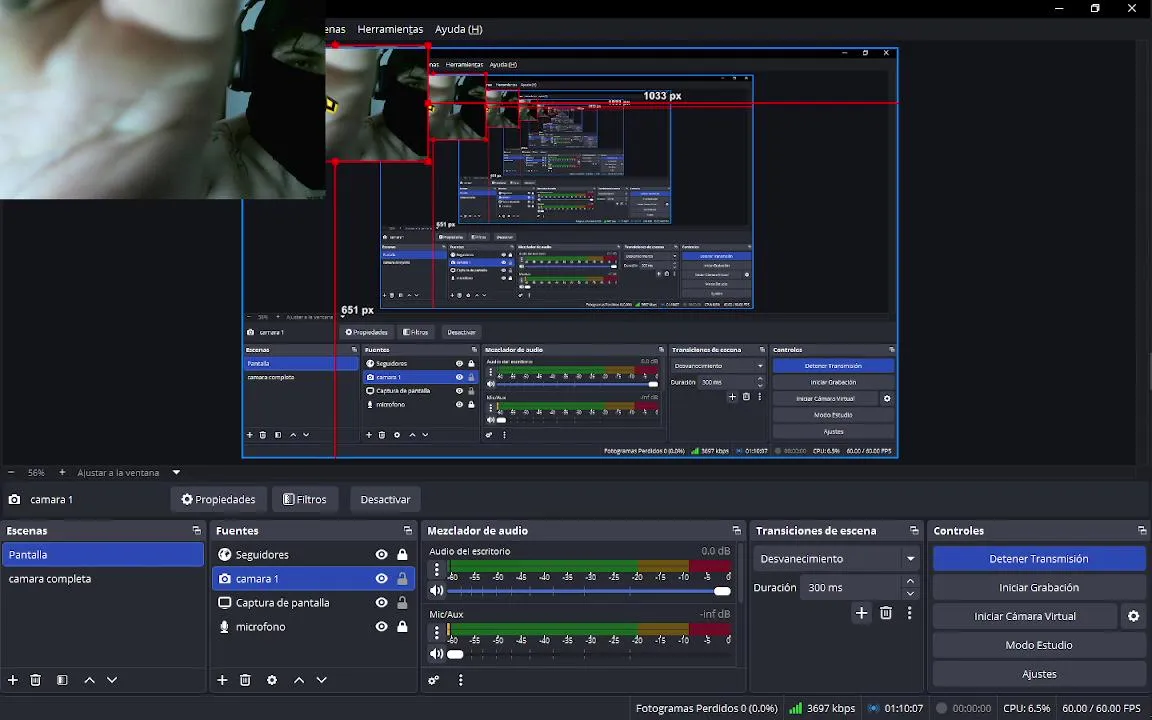Pop out the Escenas dock panel
The height and width of the screenshot is (720, 1152).
(x=196, y=530)
